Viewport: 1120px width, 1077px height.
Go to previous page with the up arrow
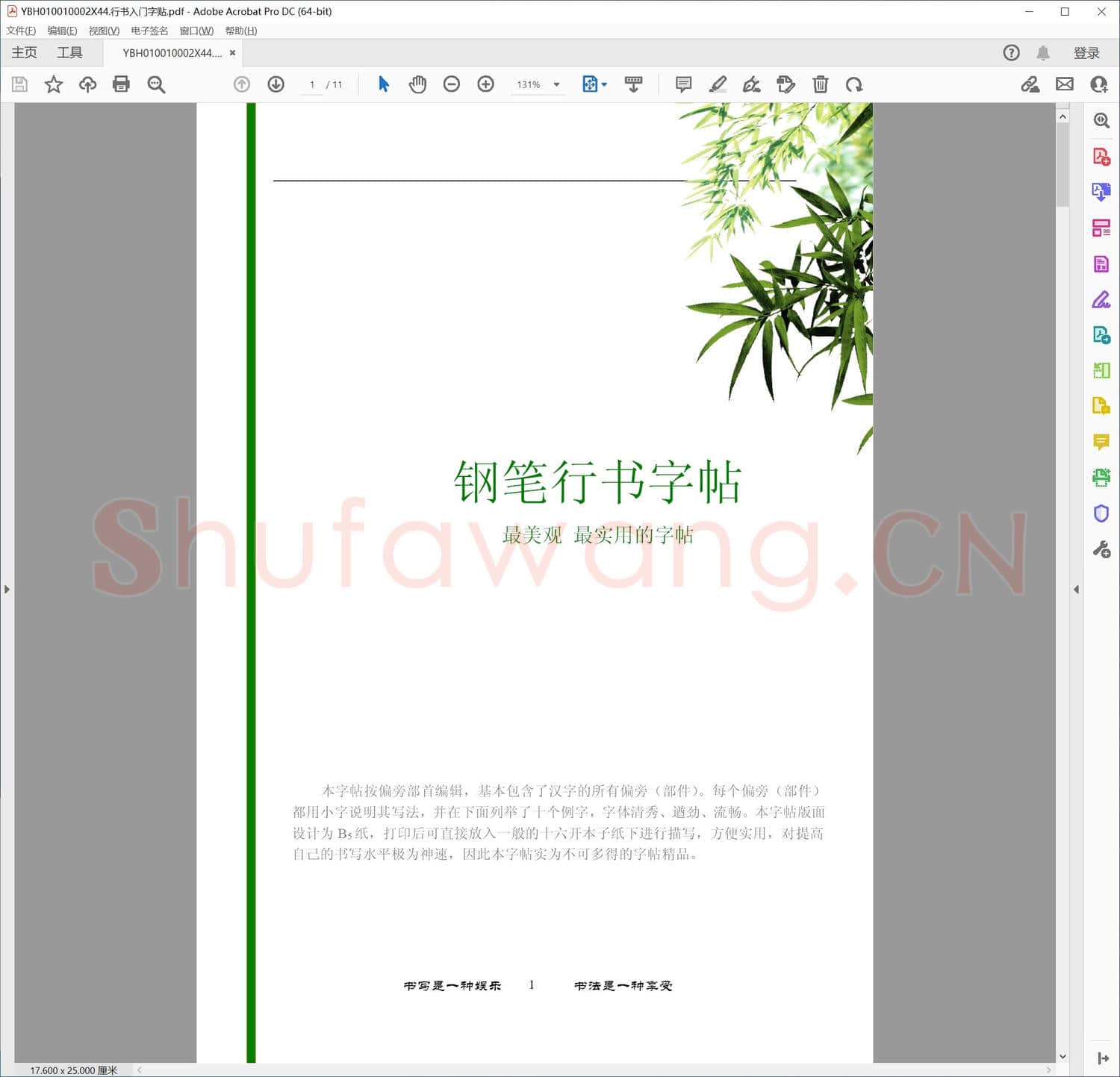pos(241,84)
